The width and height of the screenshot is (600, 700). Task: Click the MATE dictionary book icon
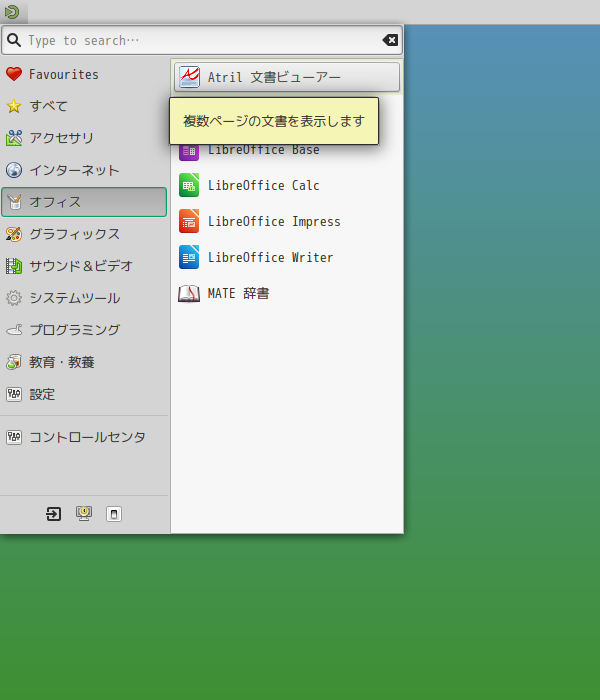coord(189,294)
